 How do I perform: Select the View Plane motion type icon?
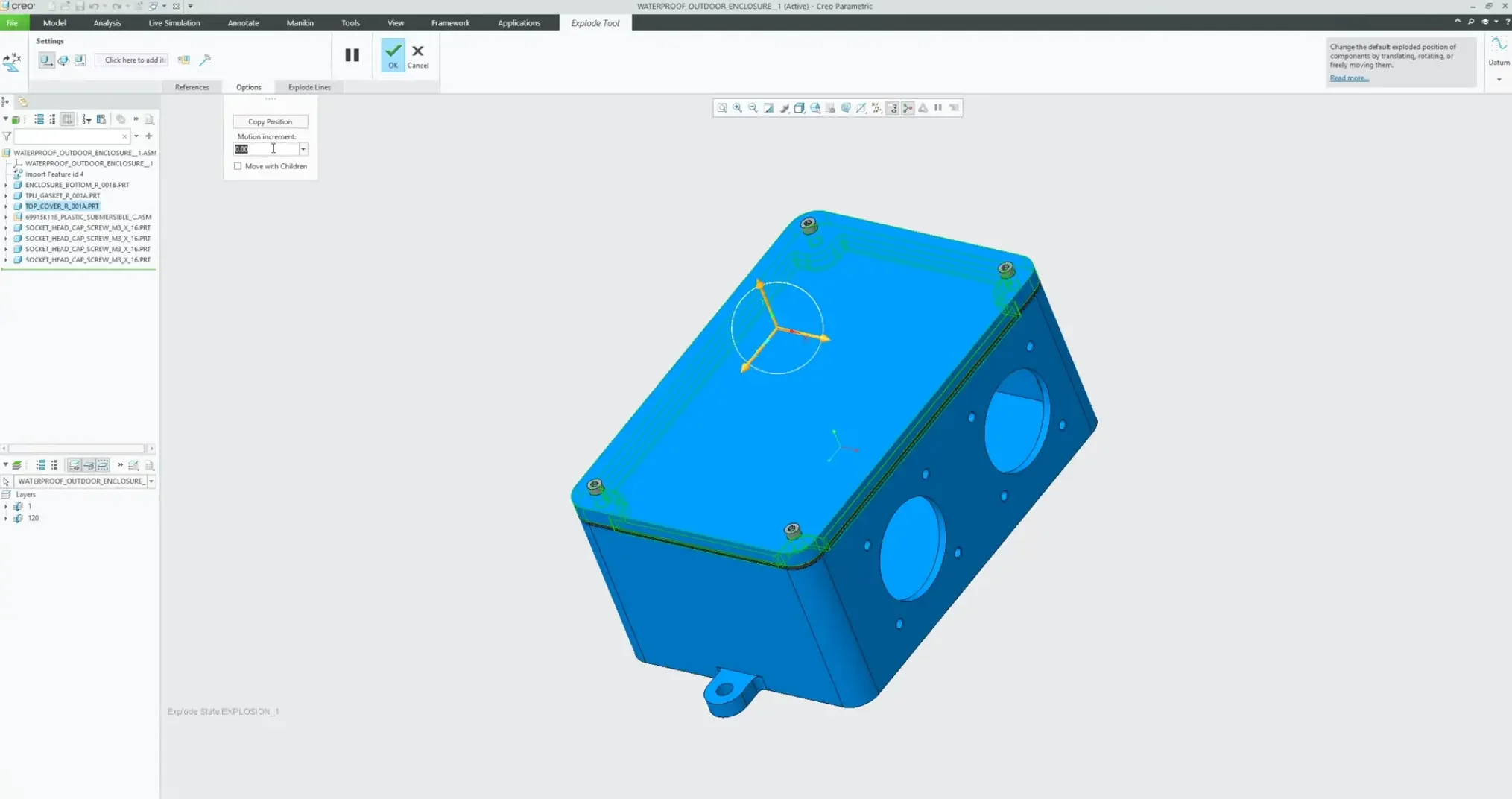[x=80, y=60]
